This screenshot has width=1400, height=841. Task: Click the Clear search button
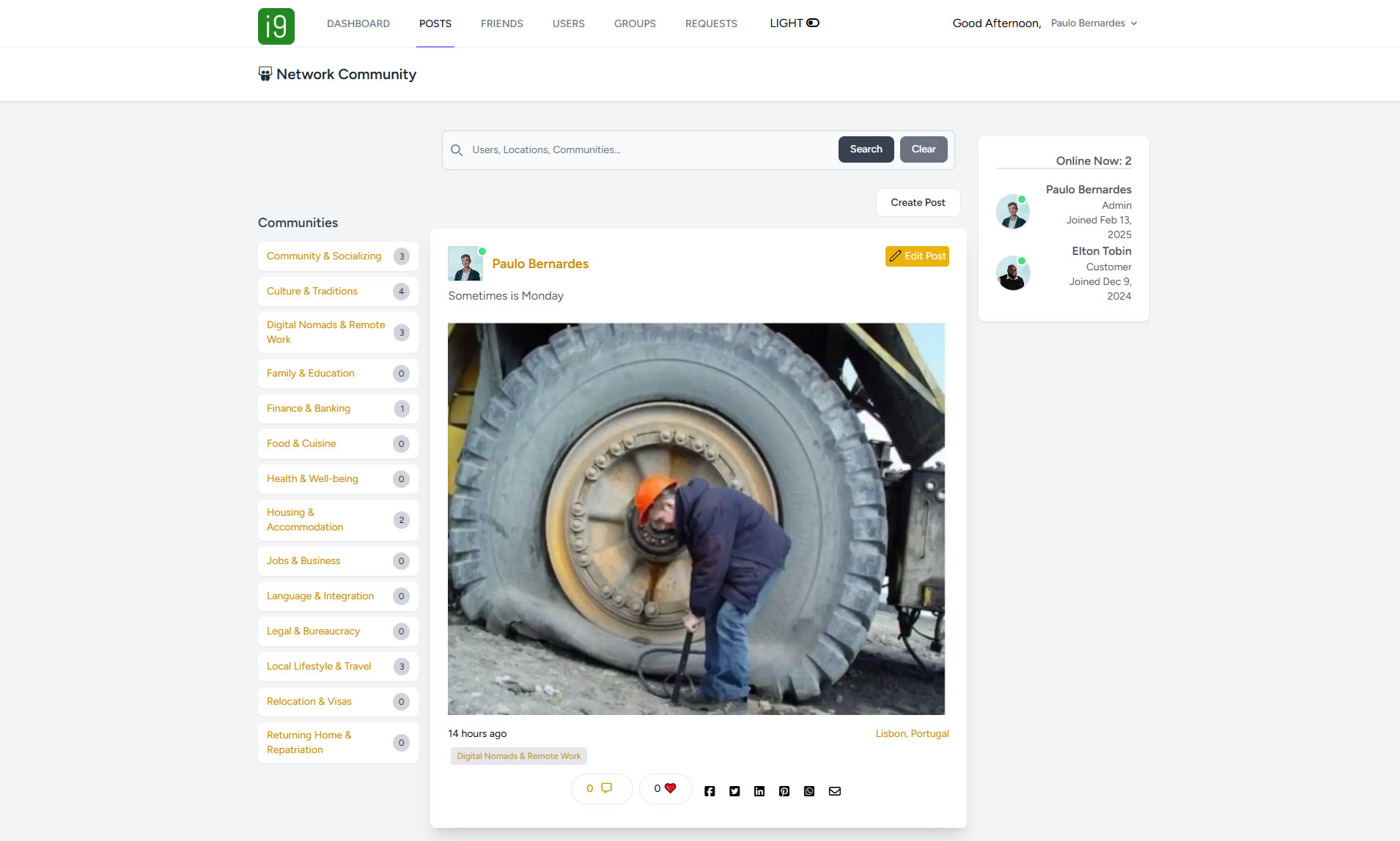pyautogui.click(x=924, y=149)
